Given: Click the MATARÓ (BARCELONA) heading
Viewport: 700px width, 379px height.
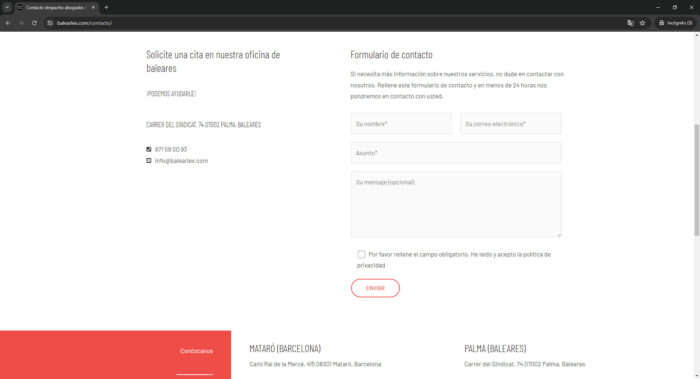Looking at the screenshot, I should click(285, 348).
